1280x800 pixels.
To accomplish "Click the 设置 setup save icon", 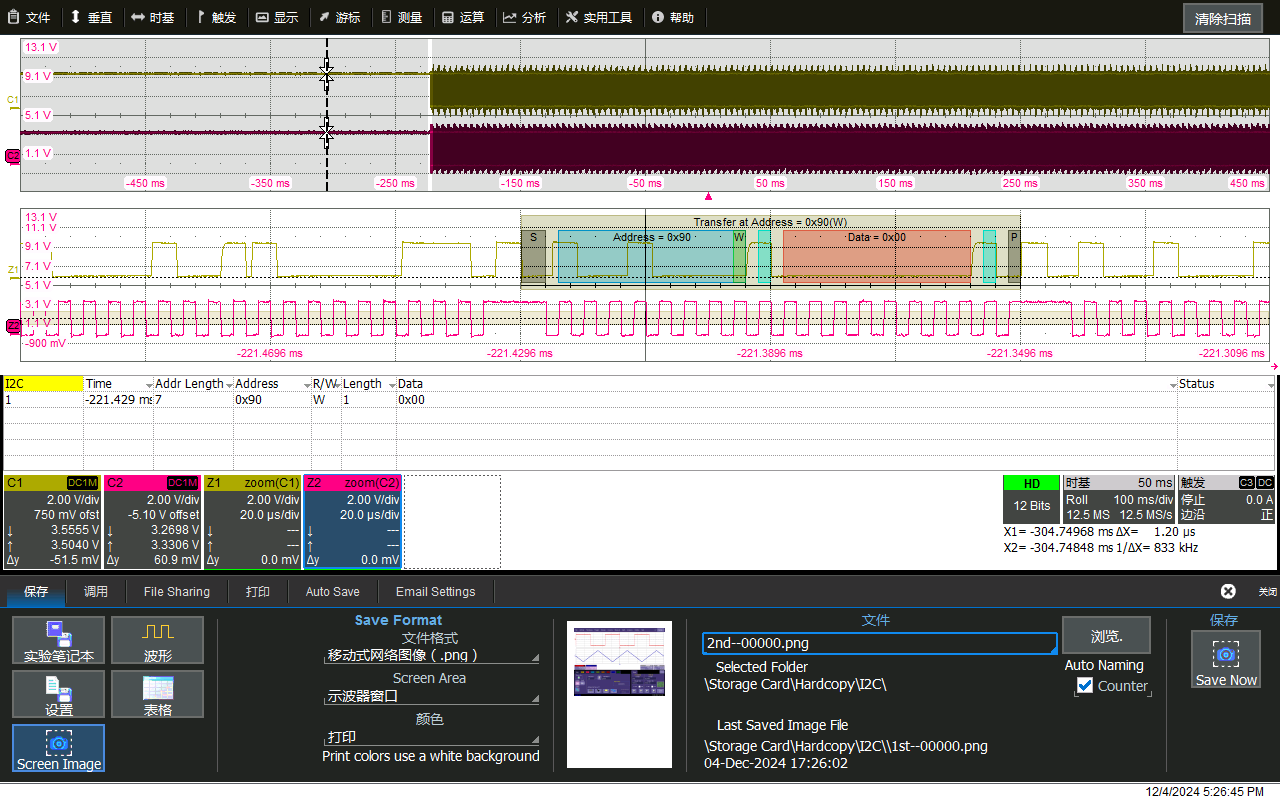I will pos(58,694).
